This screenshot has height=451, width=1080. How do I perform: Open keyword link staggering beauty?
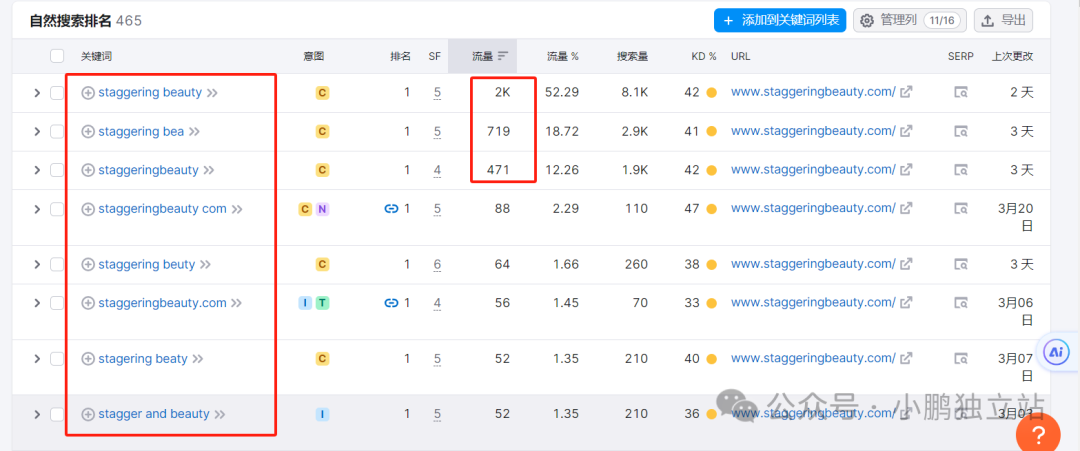(150, 92)
